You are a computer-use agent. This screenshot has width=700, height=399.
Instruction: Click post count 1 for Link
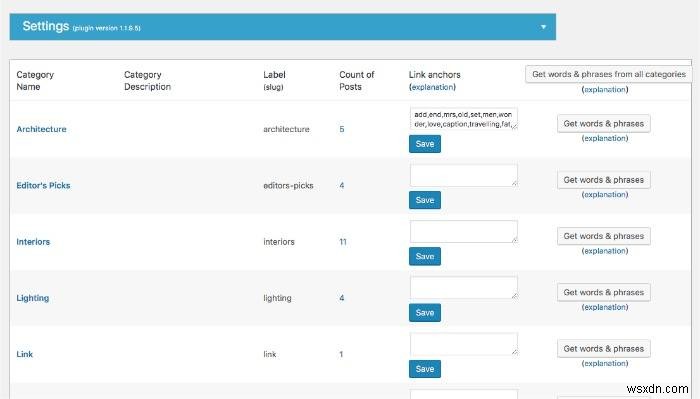tap(341, 354)
